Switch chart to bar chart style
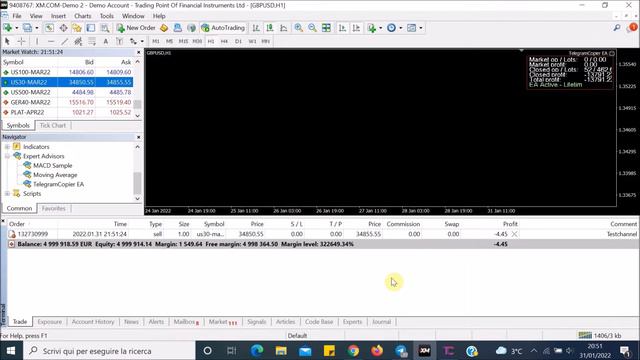This screenshot has width=640, height=360. tap(256, 28)
